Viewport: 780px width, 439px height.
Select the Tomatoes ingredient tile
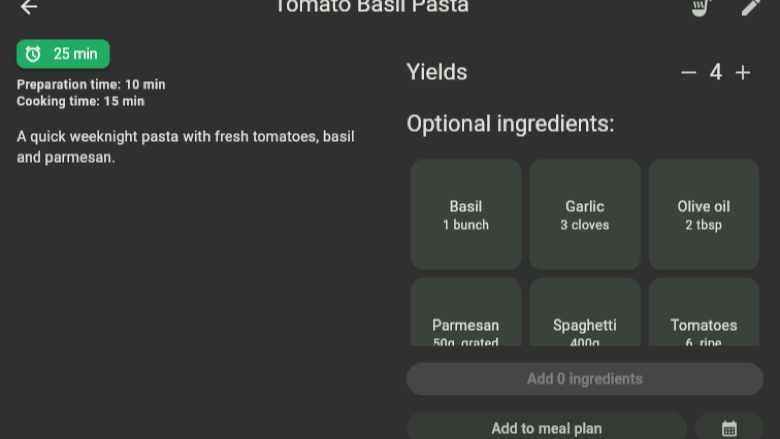(703, 312)
